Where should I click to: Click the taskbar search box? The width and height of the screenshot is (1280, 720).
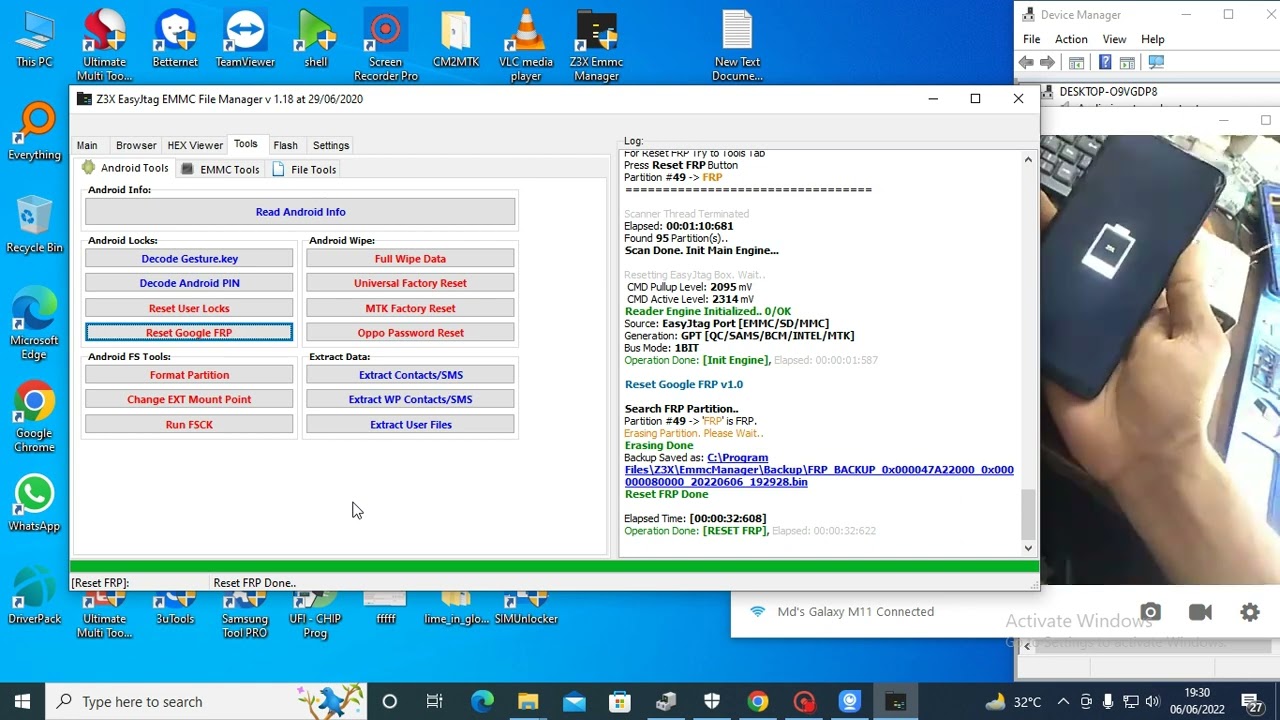tap(207, 702)
